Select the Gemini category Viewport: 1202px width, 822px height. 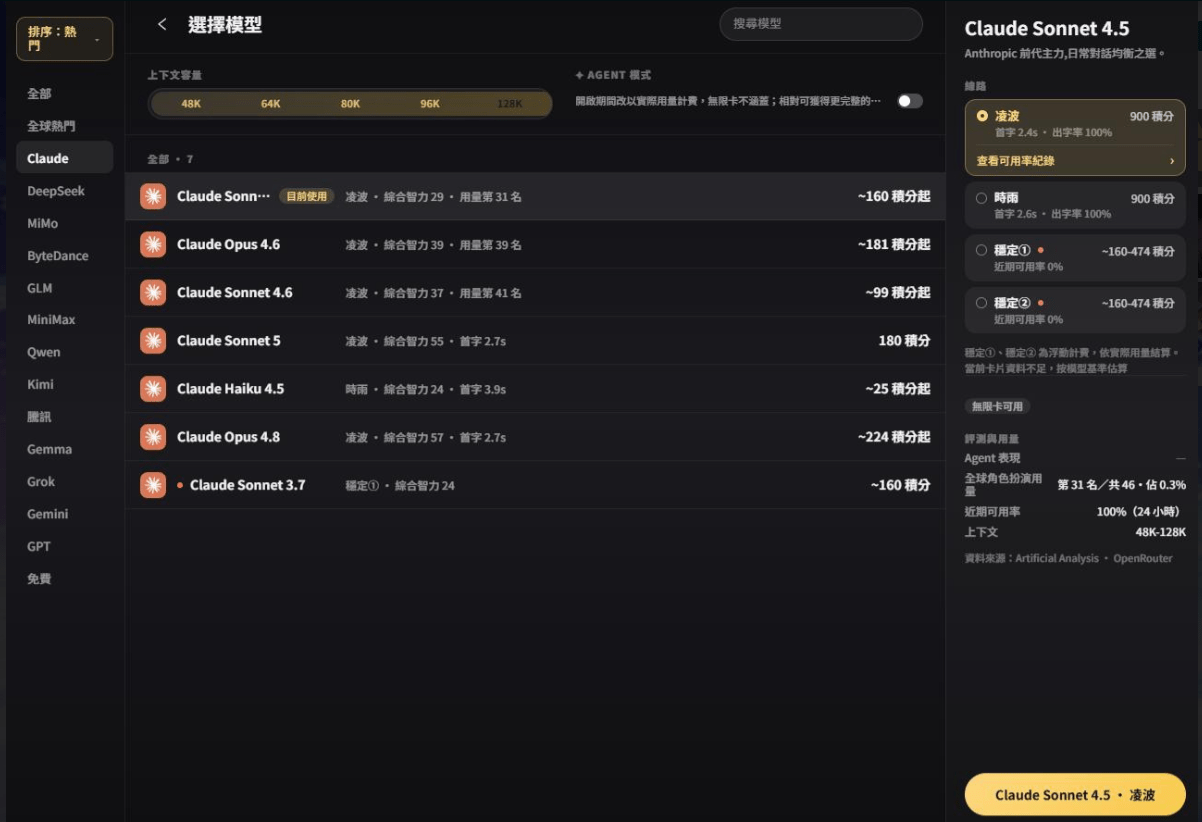[x=65, y=514]
